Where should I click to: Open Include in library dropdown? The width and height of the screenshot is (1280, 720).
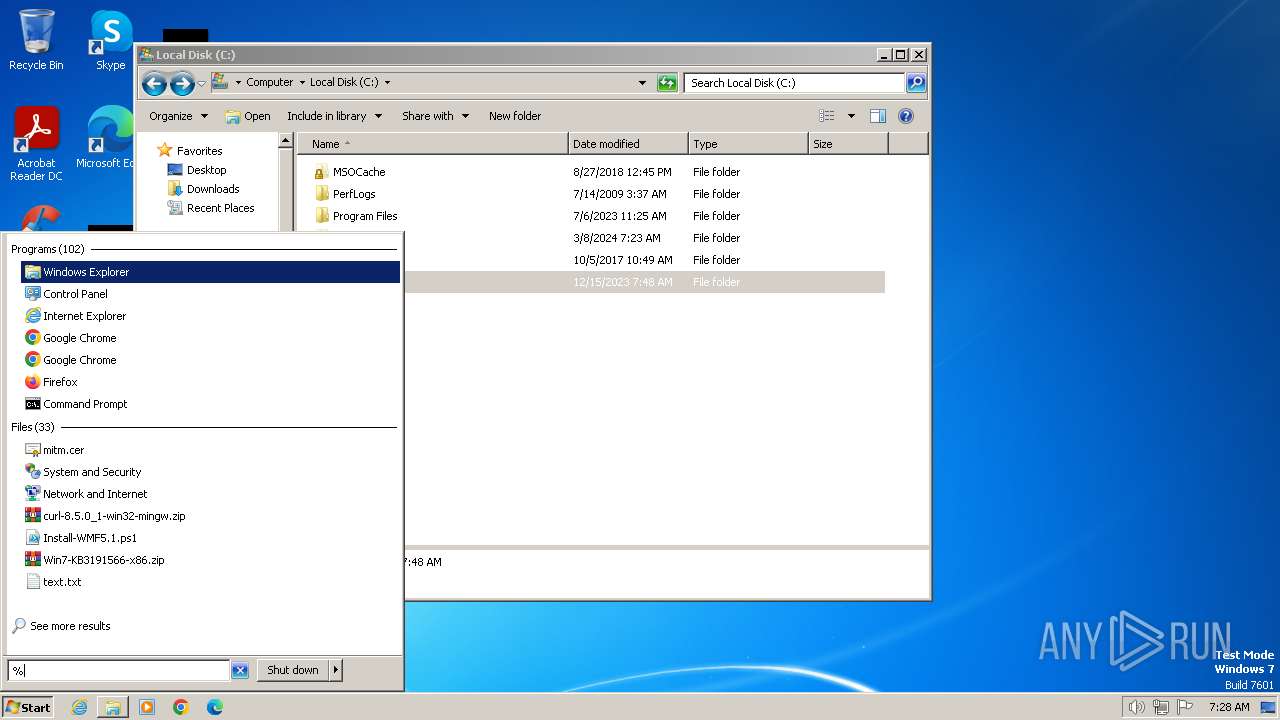coord(334,116)
